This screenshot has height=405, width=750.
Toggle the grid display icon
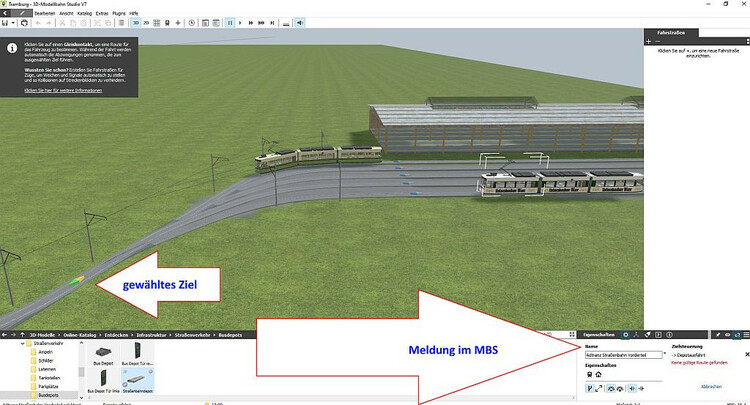(156, 23)
